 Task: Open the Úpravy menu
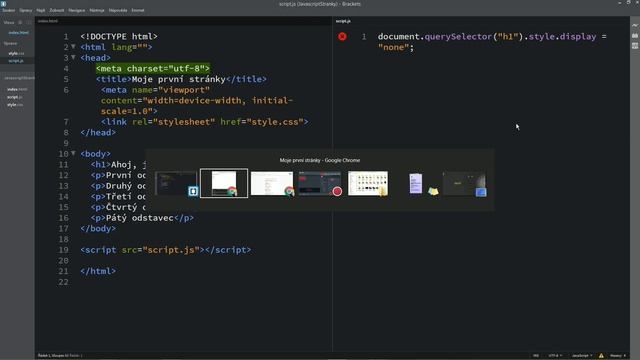(26, 10)
